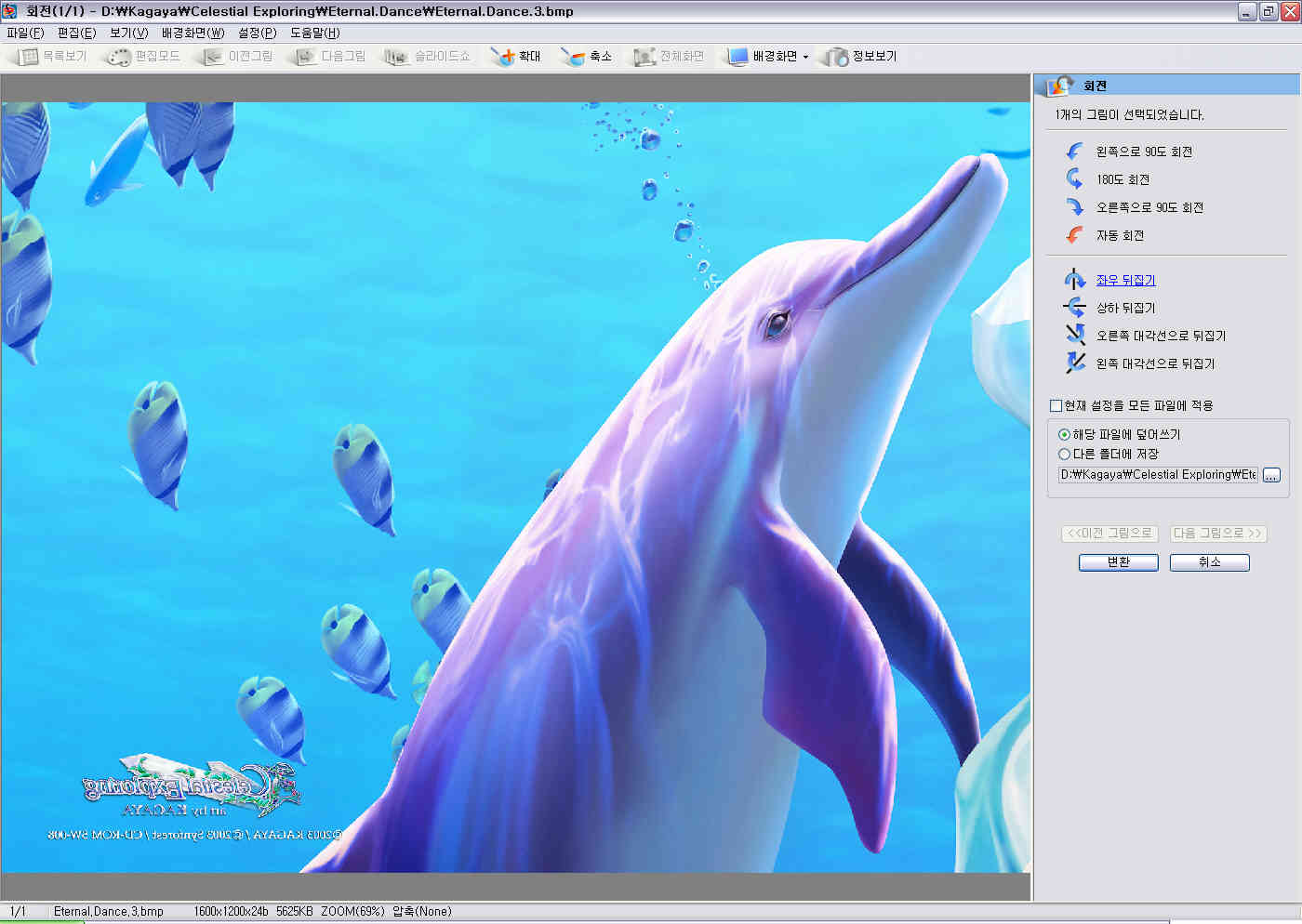Click the vertical flip (상하 뒤집기) icon

coord(1075,308)
